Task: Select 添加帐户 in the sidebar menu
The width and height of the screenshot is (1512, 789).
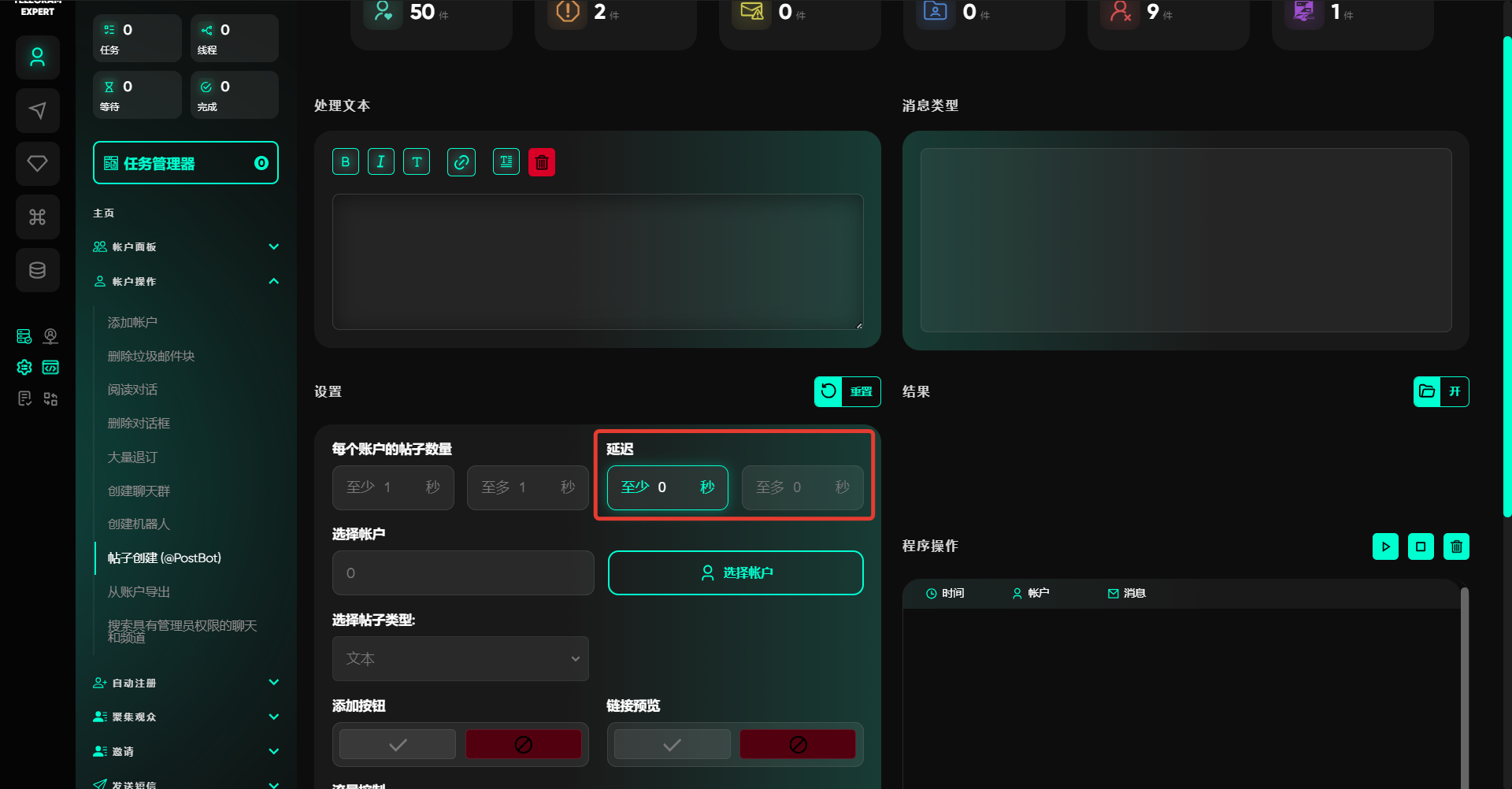Action: [x=132, y=322]
